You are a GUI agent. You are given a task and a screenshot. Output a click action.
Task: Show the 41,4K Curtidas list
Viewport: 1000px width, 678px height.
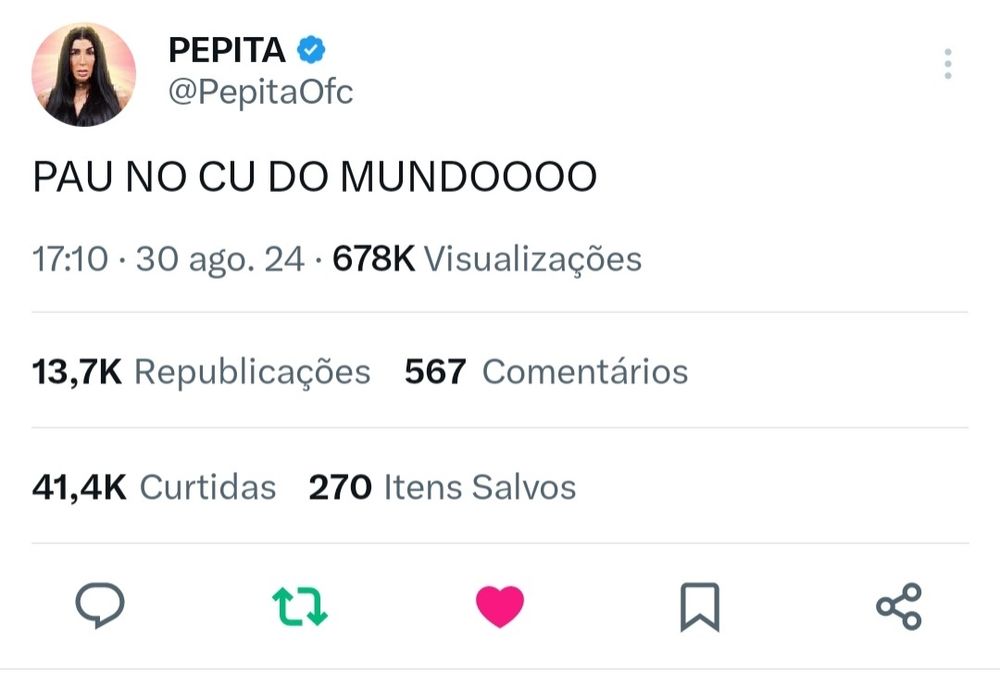(x=154, y=487)
